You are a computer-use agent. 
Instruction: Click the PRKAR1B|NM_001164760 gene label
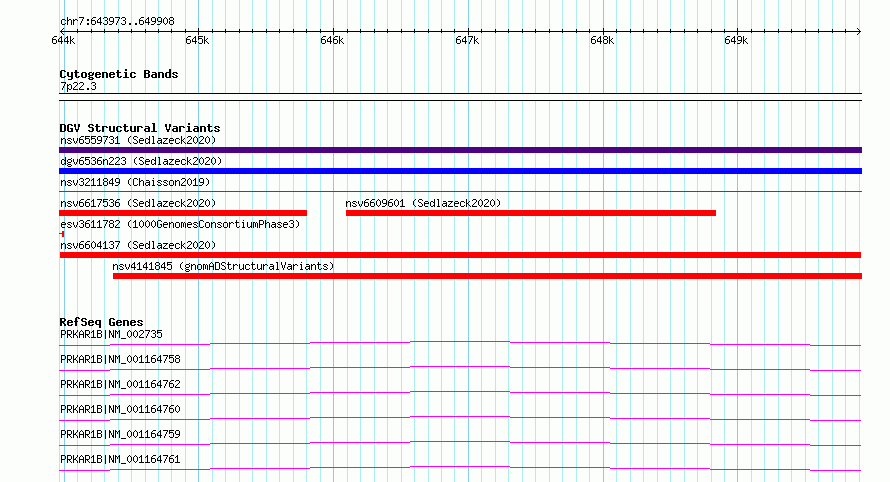tap(120, 409)
